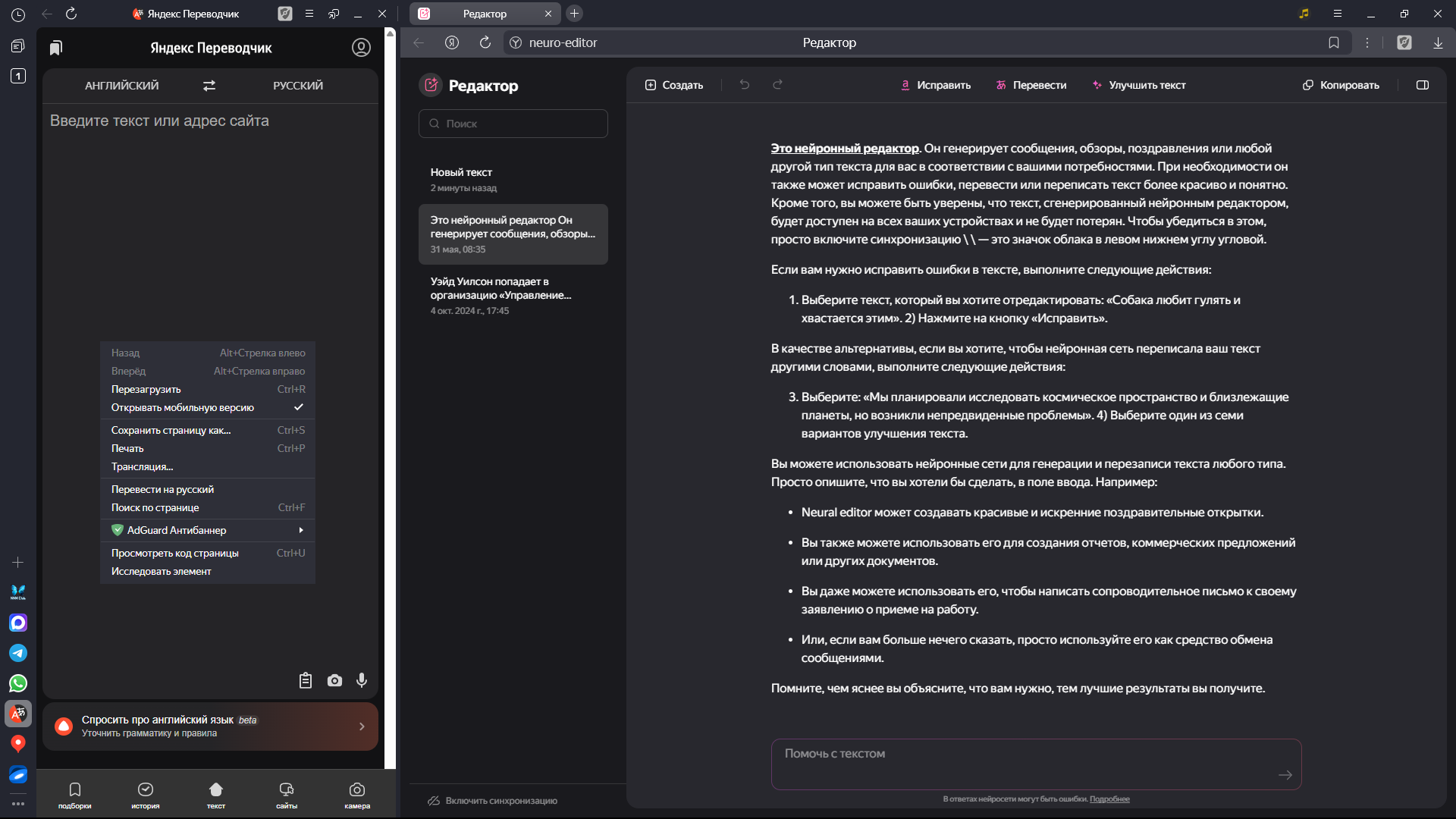Click 'Исправить' toolbar button

coord(936,85)
